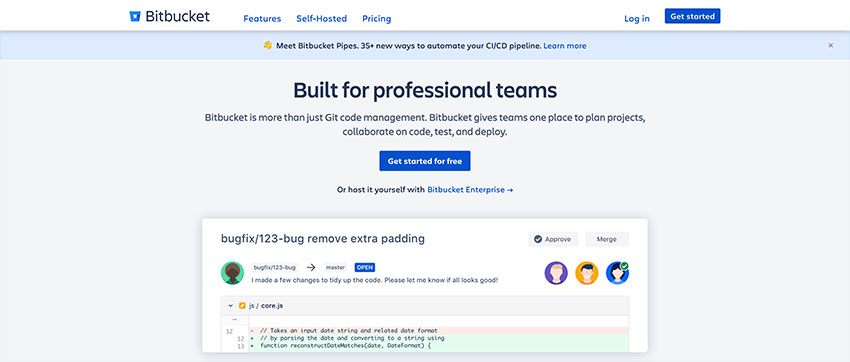Click the orange modified file icon beside core.js
This screenshot has height=362, width=850.
(242, 306)
